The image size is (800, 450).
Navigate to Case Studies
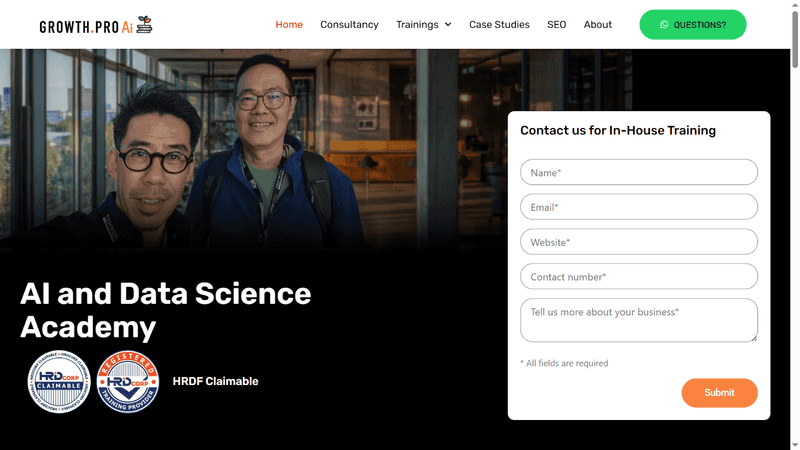tap(499, 25)
